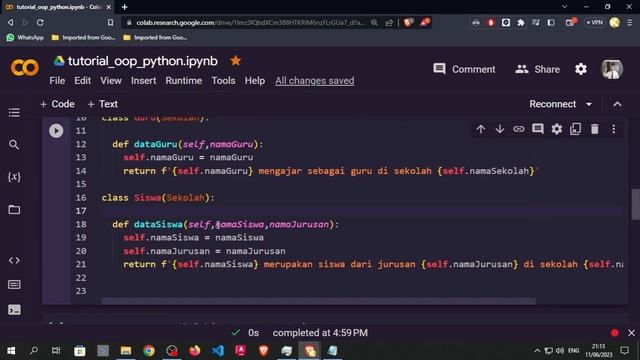Add a new Text cell

click(102, 104)
